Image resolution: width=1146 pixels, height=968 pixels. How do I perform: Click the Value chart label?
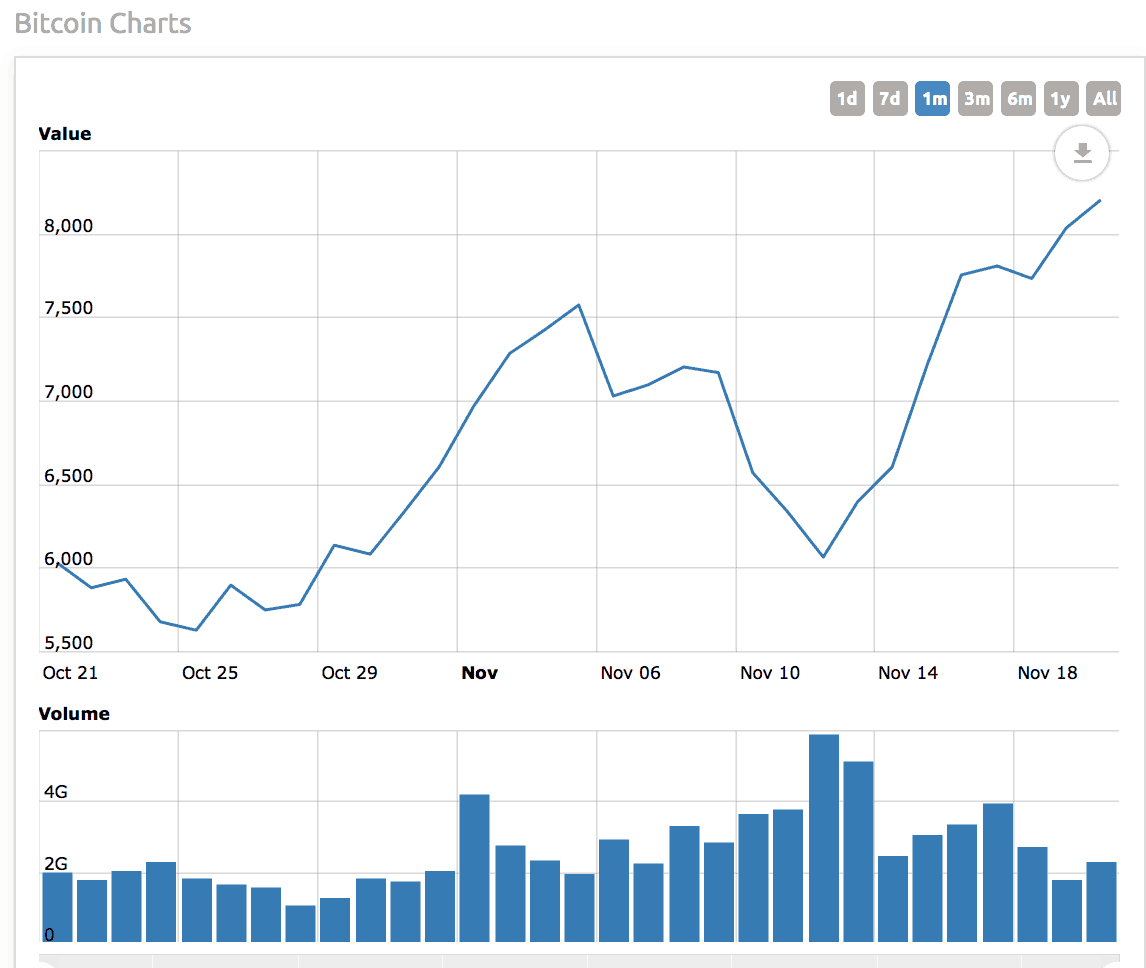65,134
